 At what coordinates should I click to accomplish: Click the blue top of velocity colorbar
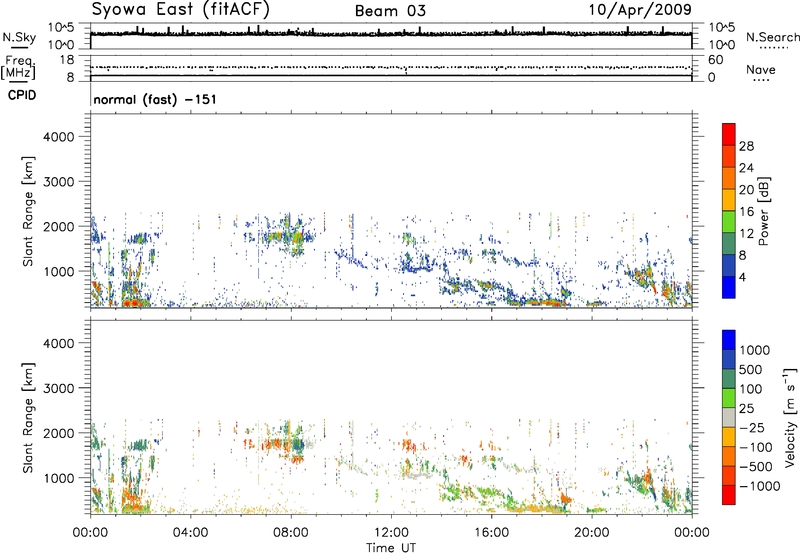(x=729, y=340)
